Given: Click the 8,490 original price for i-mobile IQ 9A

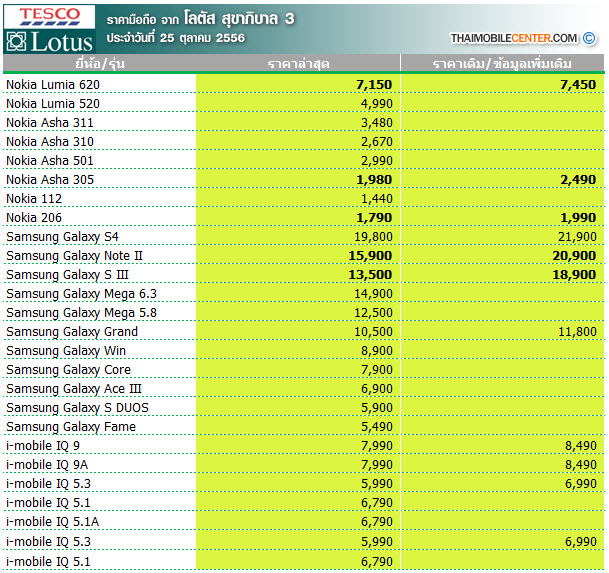Looking at the screenshot, I should click(x=581, y=465).
